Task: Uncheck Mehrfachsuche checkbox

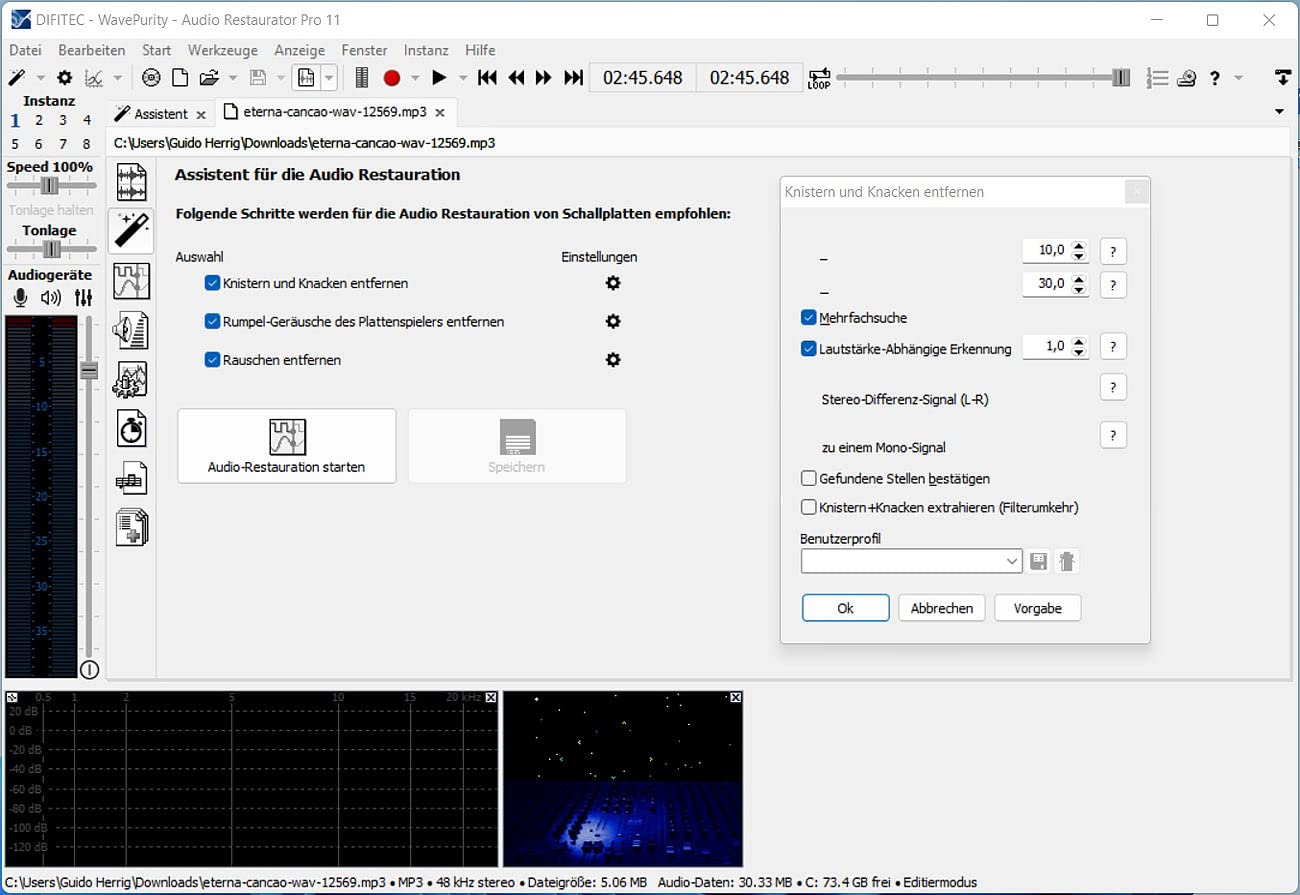Action: [x=809, y=318]
